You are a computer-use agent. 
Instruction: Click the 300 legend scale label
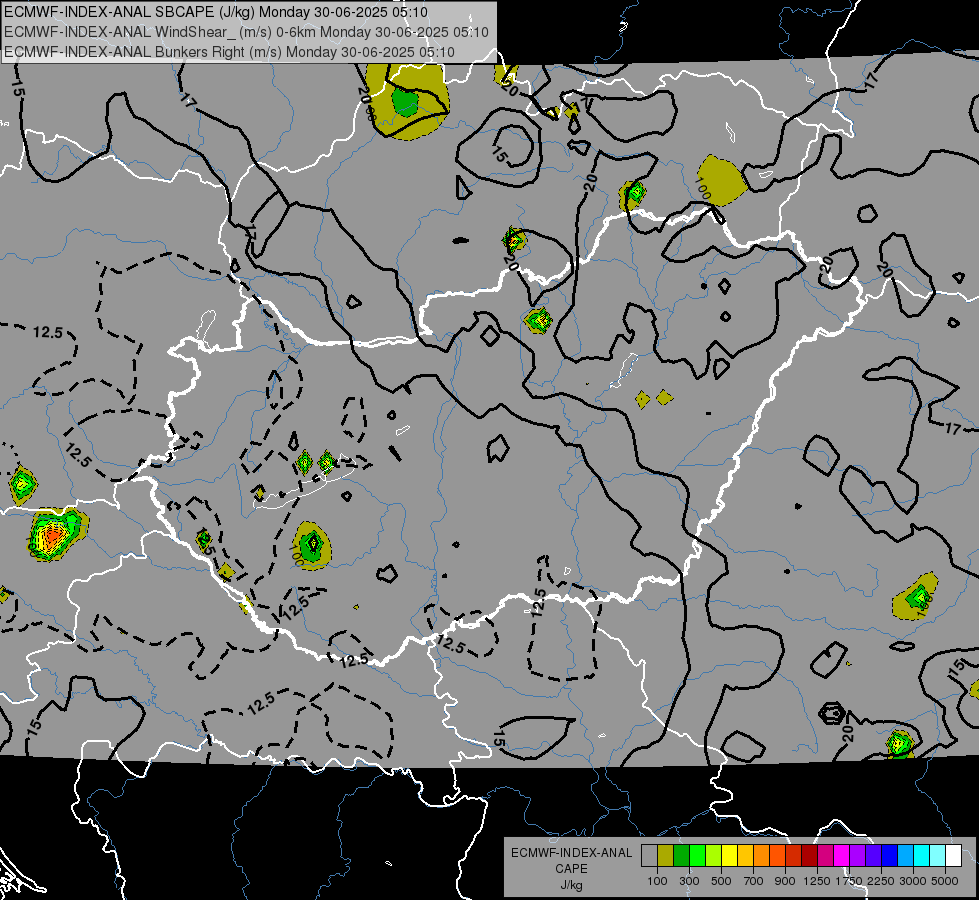tap(689, 881)
